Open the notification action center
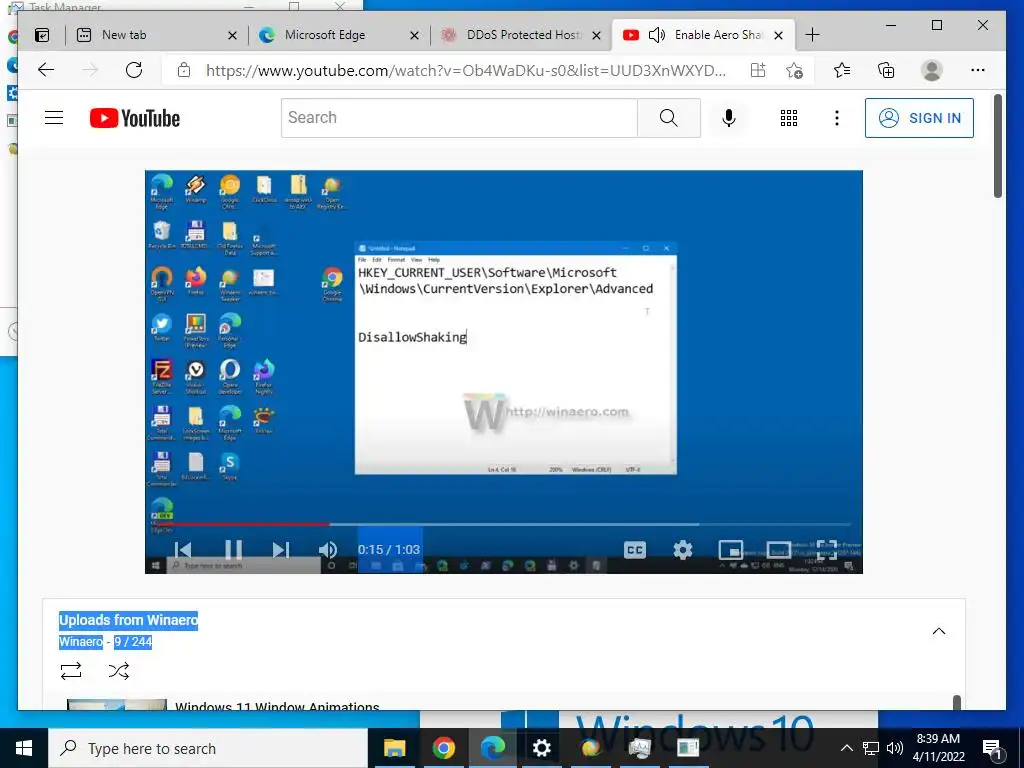 [x=992, y=748]
